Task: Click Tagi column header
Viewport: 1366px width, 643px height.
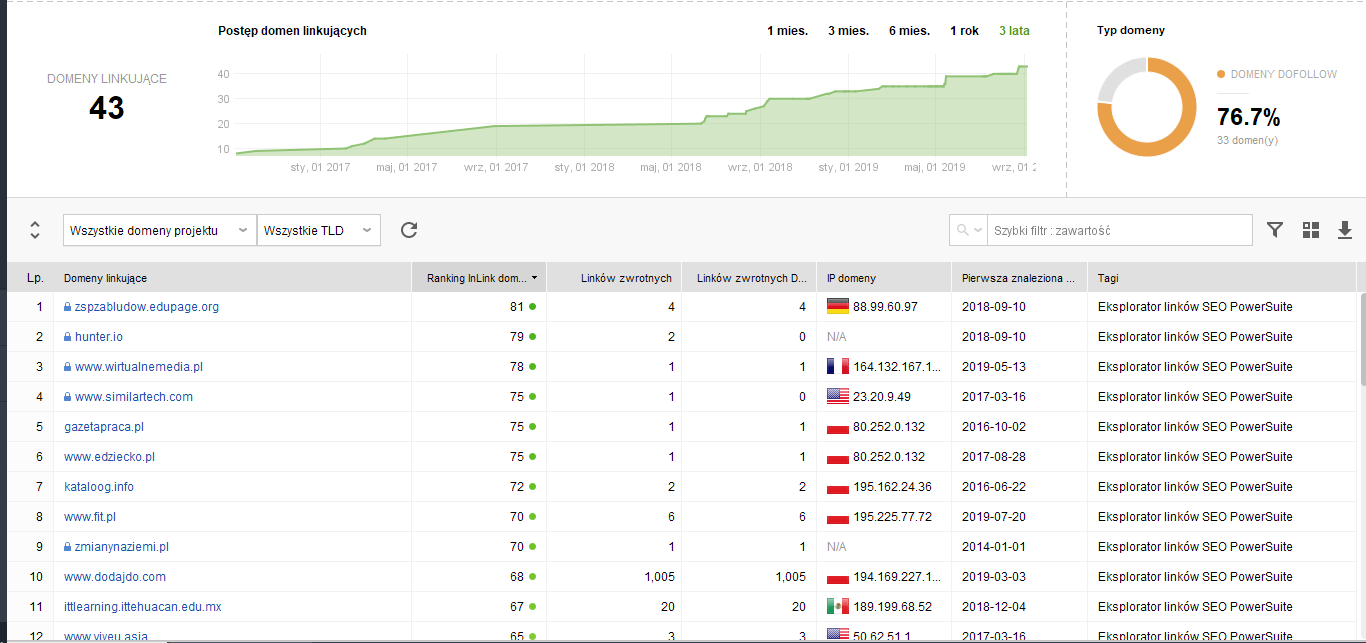Action: coord(1222,278)
